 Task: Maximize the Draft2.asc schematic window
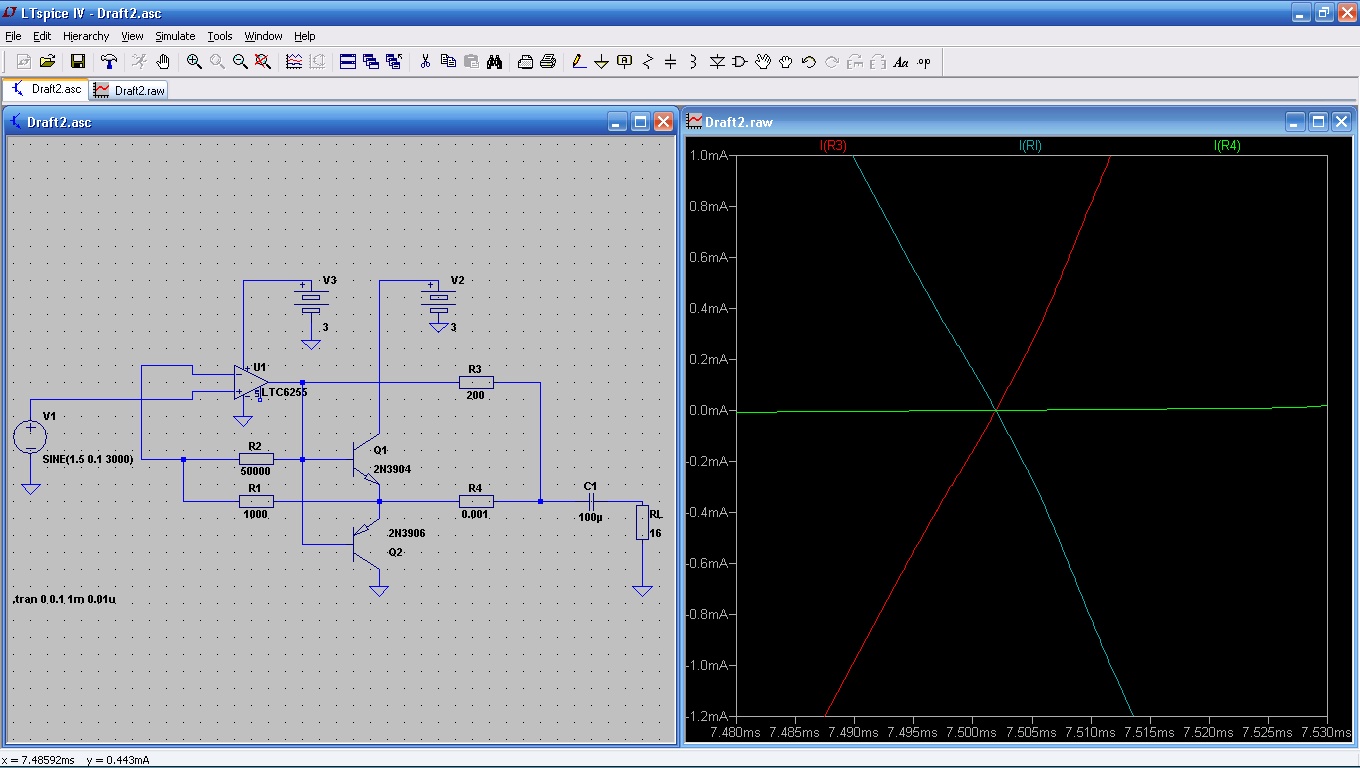tap(640, 122)
